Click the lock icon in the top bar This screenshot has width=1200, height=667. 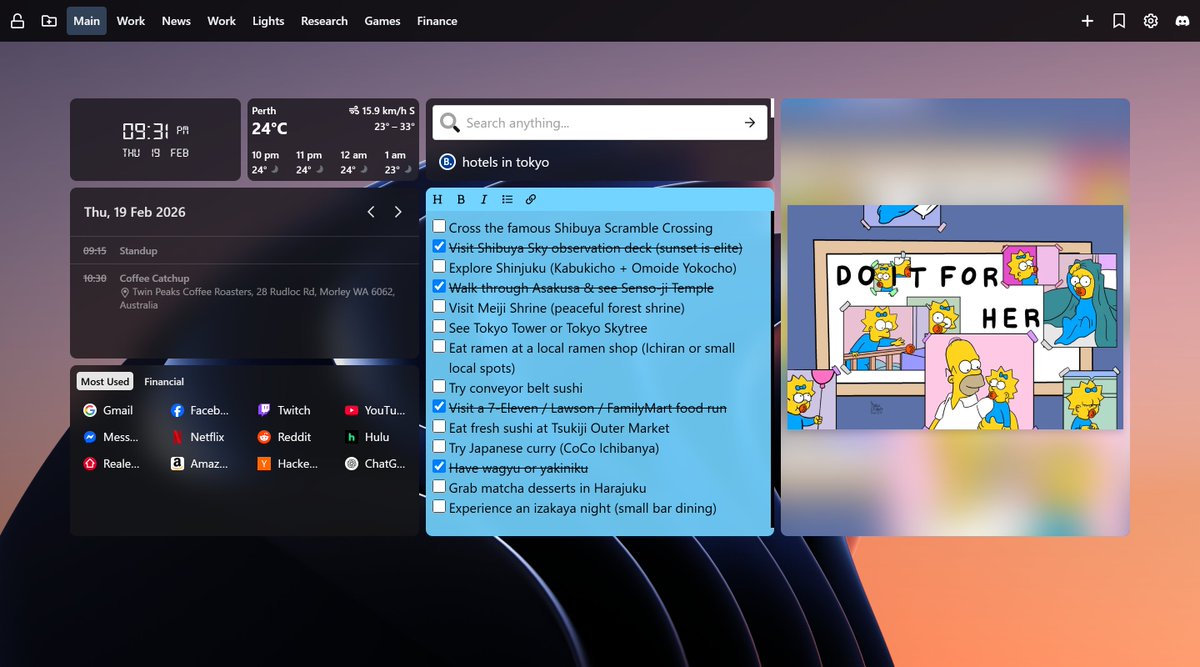click(x=17, y=21)
